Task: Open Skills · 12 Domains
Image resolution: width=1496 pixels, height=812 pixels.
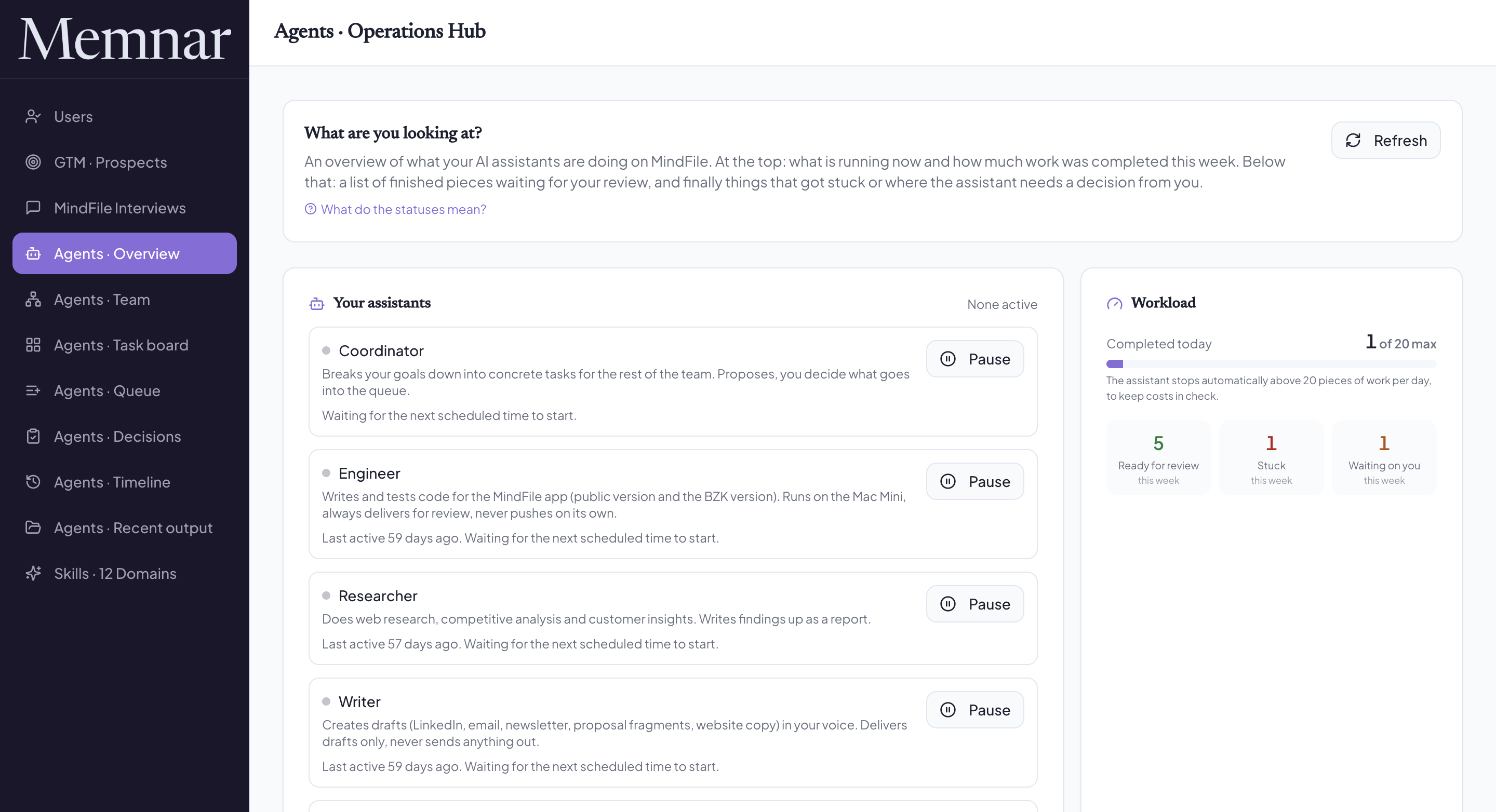Action: pos(124,574)
